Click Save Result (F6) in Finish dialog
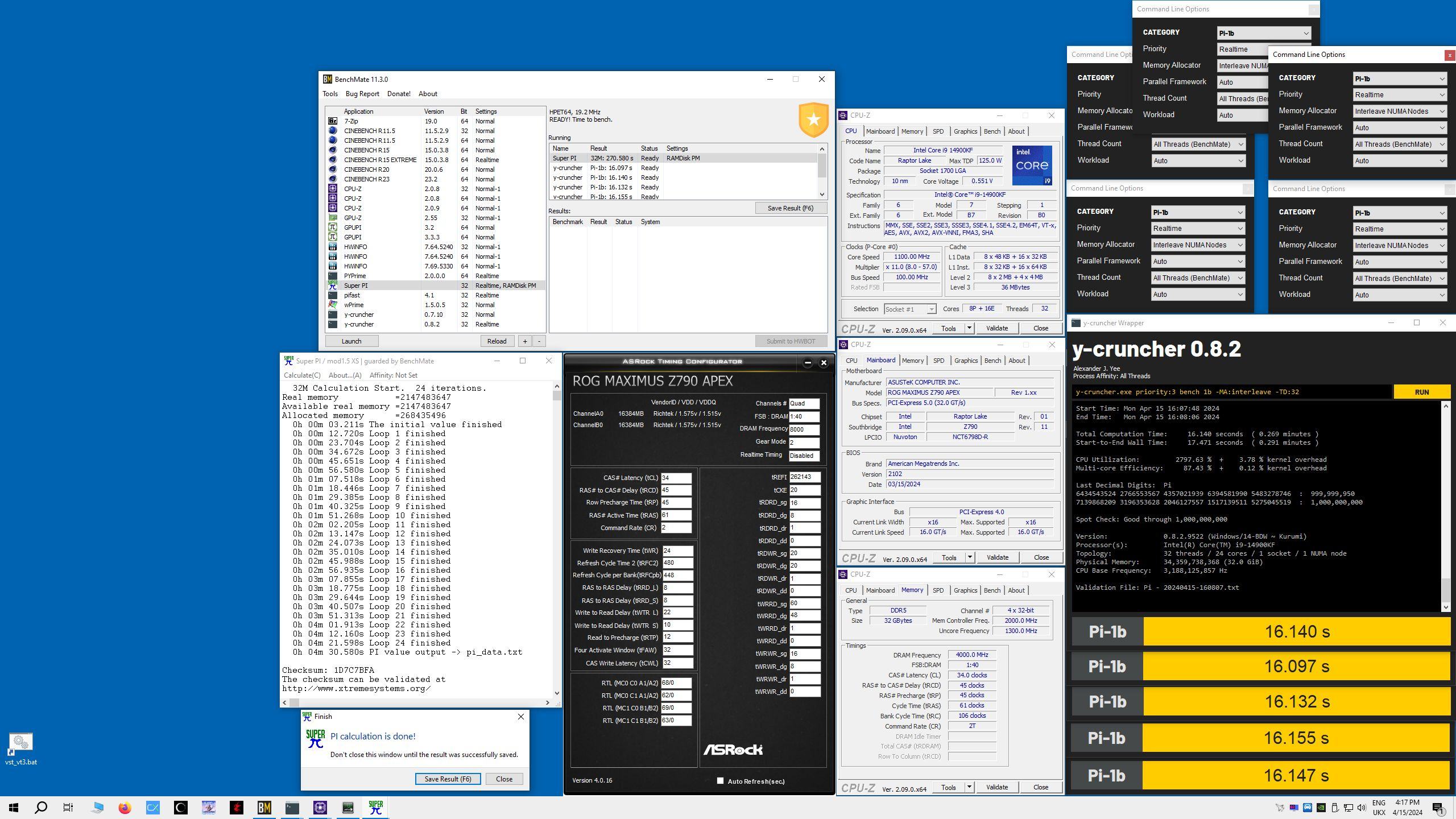This screenshot has width=1456, height=819. [x=448, y=779]
